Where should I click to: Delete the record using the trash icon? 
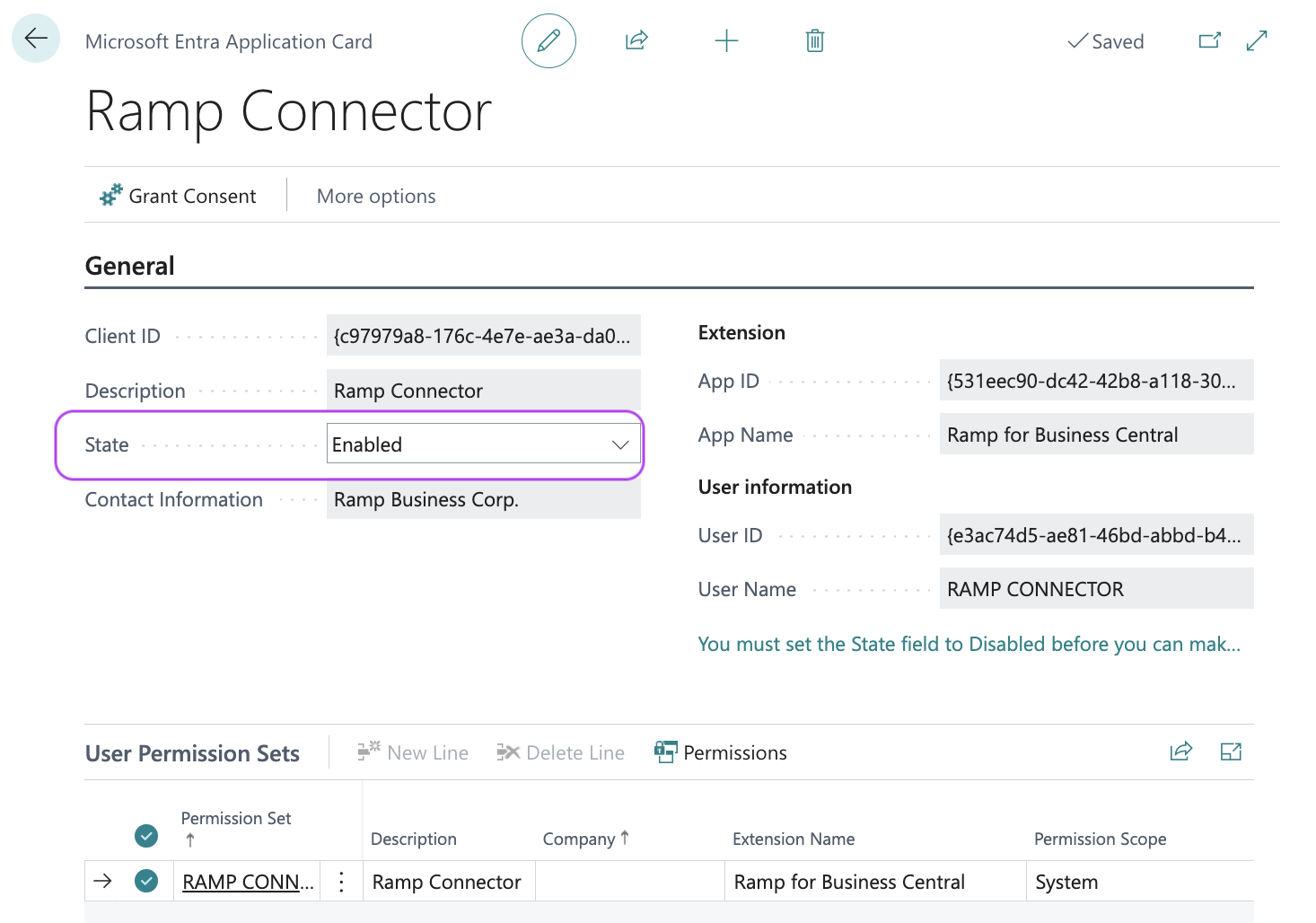815,40
